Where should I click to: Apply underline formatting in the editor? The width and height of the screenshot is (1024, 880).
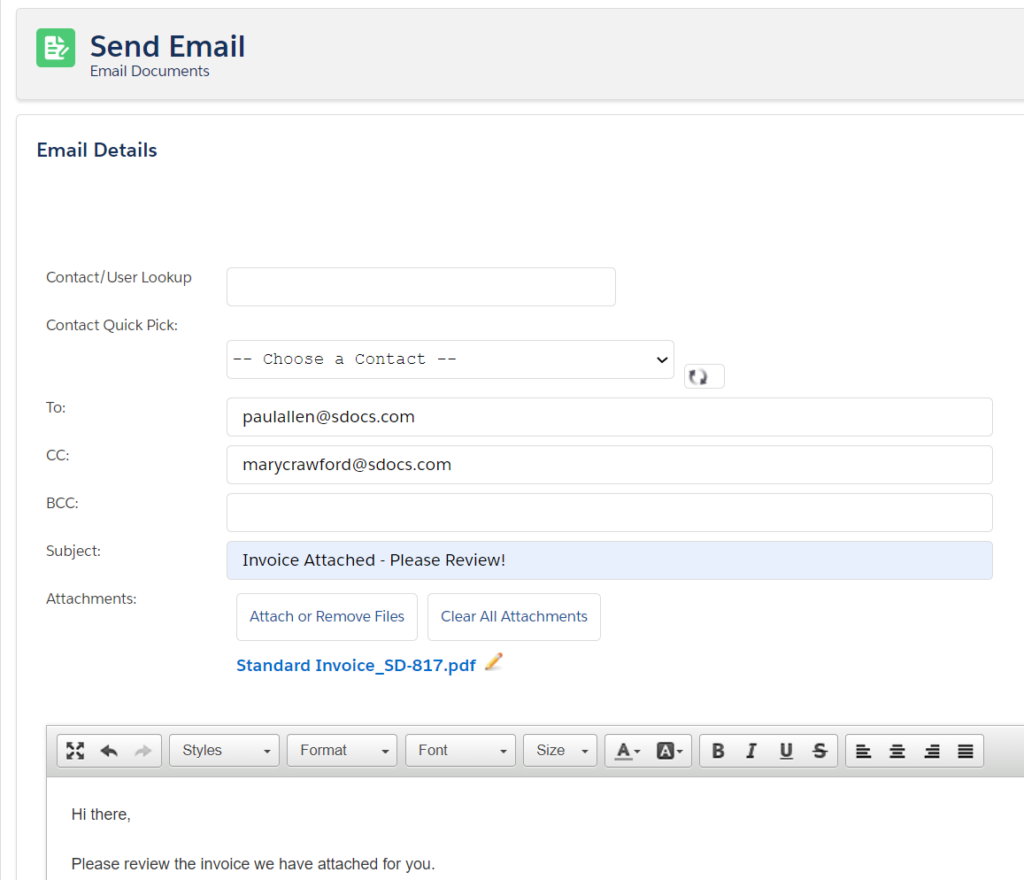[x=786, y=750]
